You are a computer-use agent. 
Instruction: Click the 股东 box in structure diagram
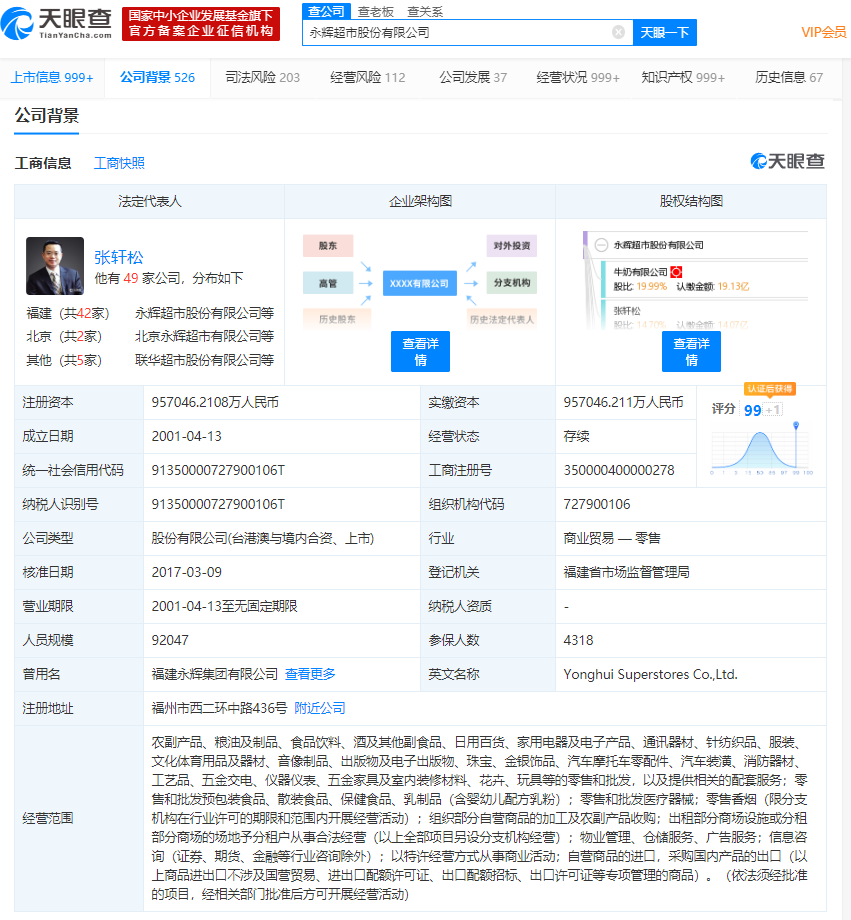click(x=328, y=246)
